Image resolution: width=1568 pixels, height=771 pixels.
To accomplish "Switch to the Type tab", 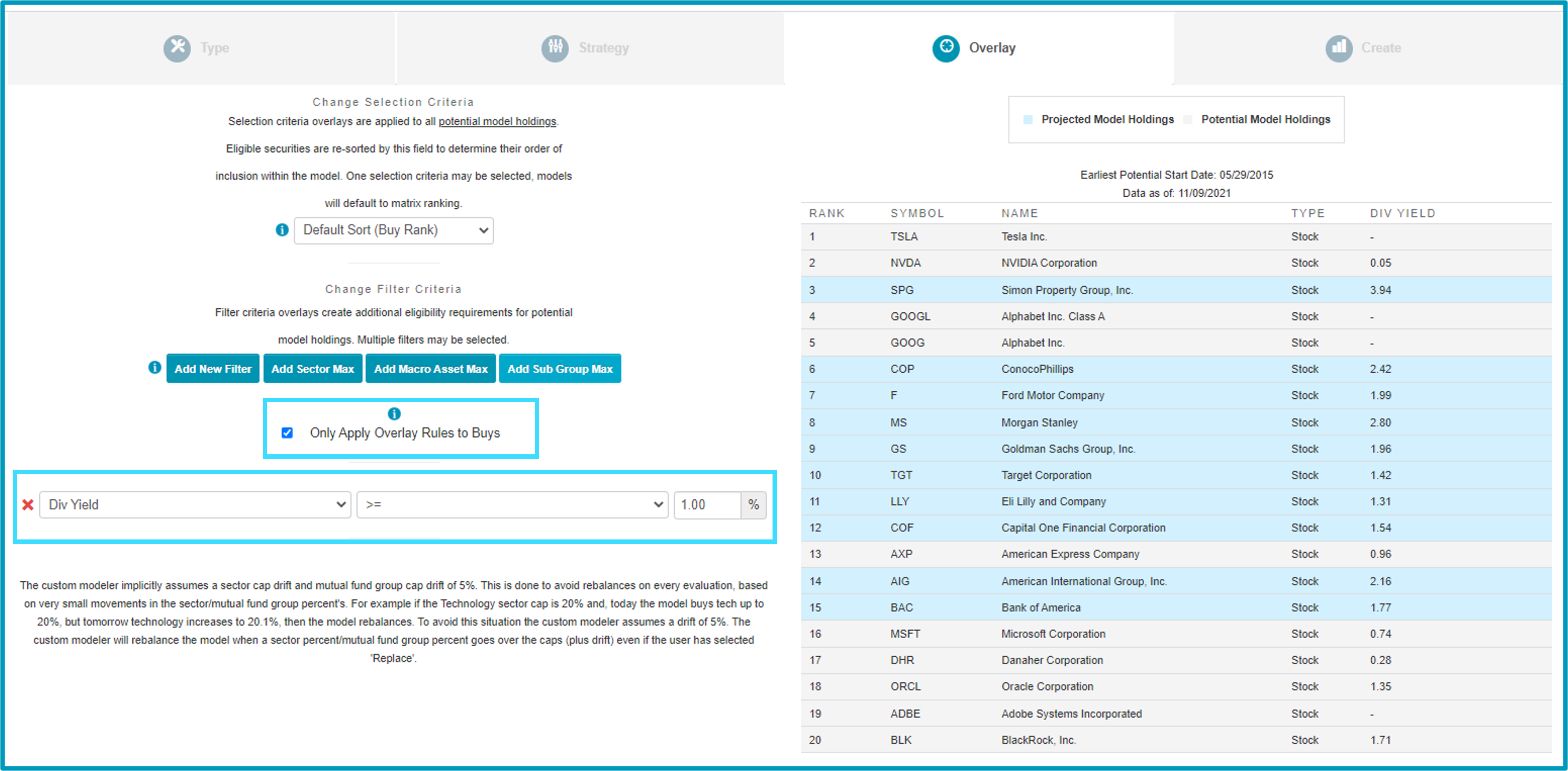I will (201, 48).
